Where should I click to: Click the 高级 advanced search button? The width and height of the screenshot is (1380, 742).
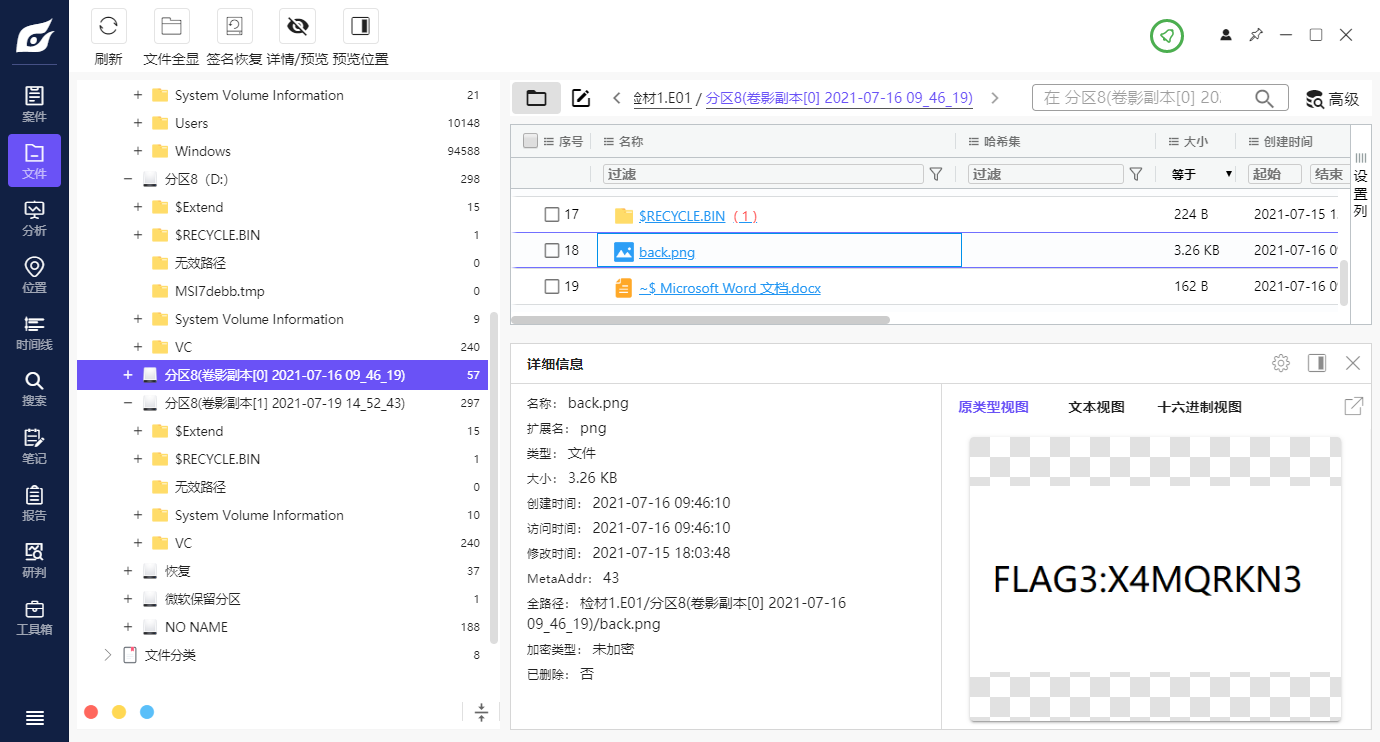click(x=1333, y=99)
